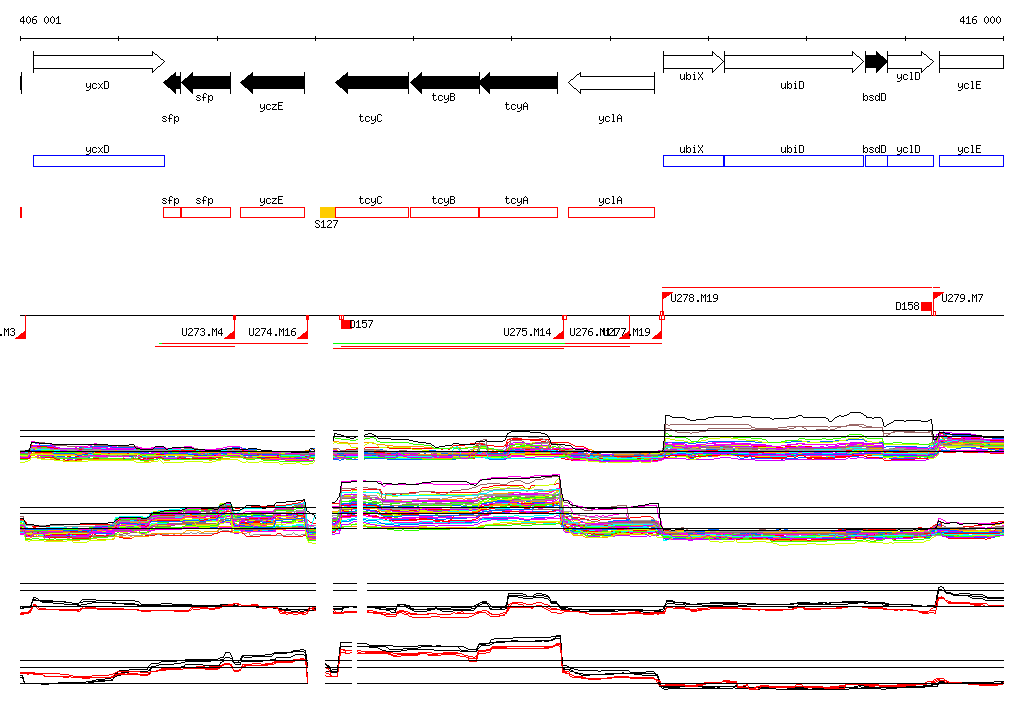Select the red tcyA annotation box

pyautogui.click(x=519, y=212)
